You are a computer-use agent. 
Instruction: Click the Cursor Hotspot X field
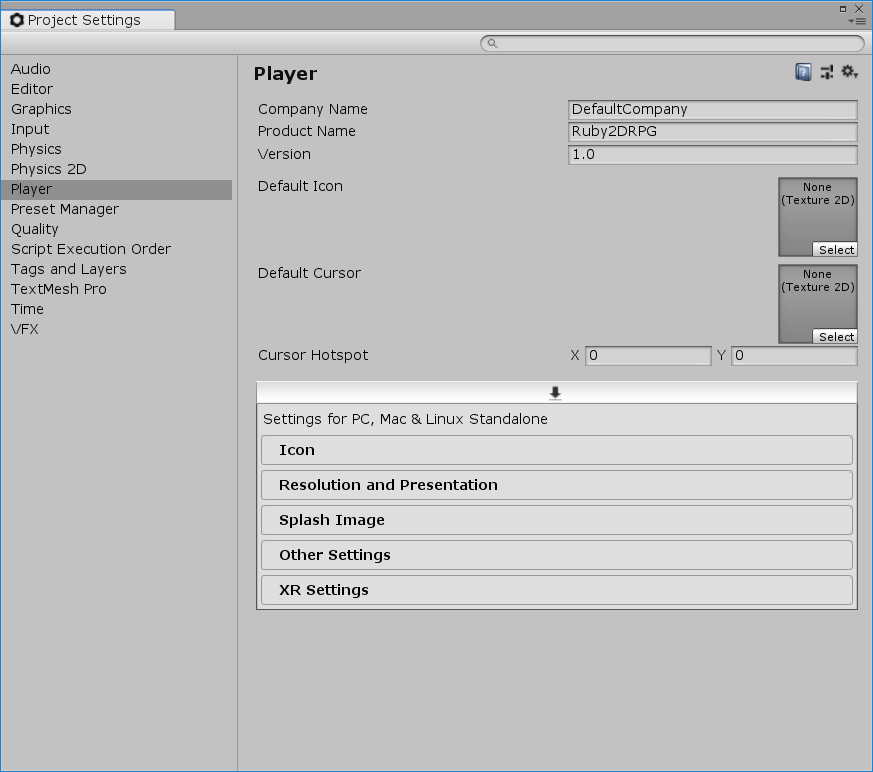pyautogui.click(x=648, y=356)
